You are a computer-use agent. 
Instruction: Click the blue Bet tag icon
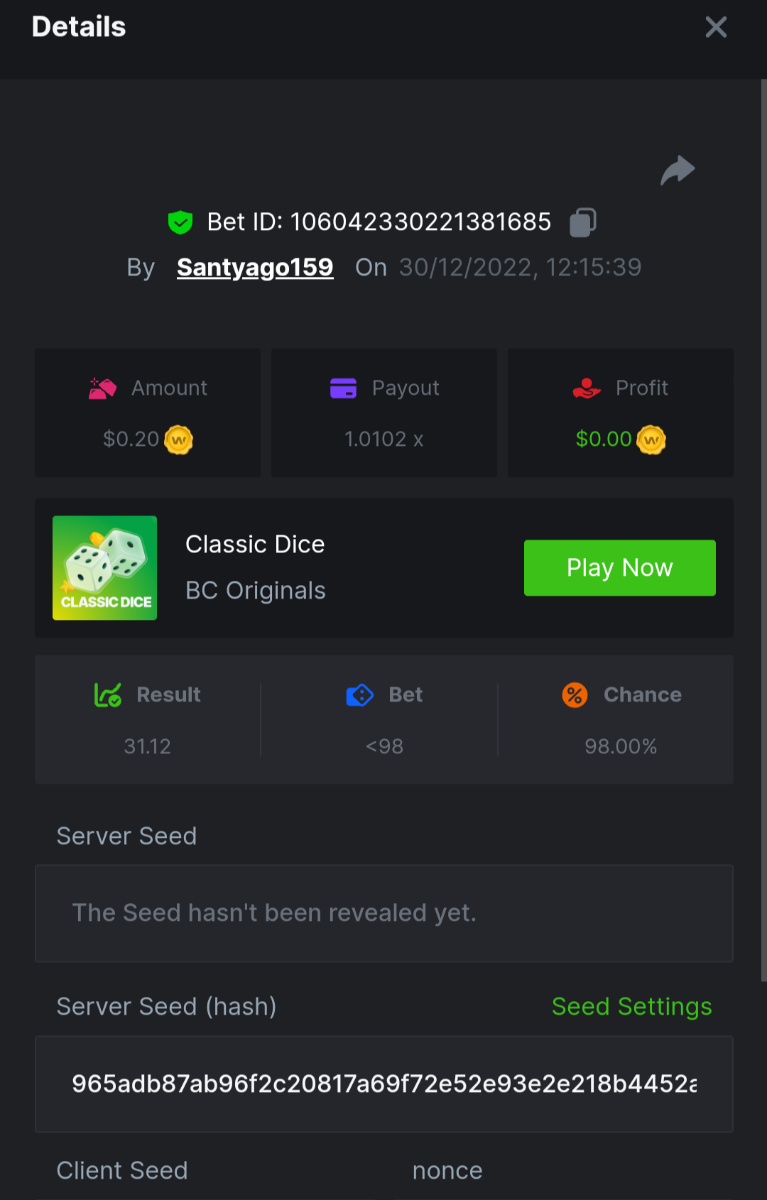(359, 695)
